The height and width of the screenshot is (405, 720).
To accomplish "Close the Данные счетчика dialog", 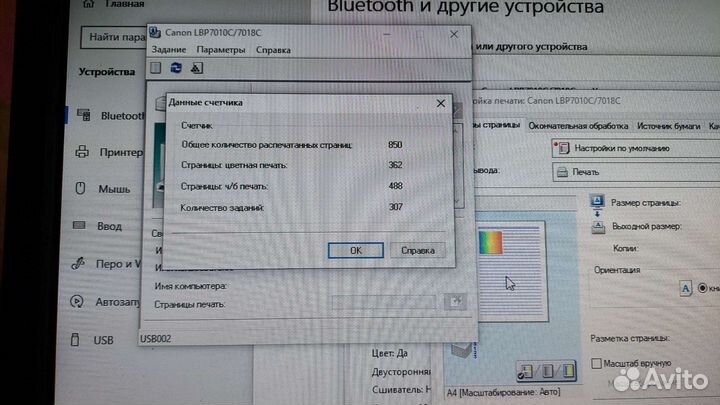I will click(x=441, y=103).
